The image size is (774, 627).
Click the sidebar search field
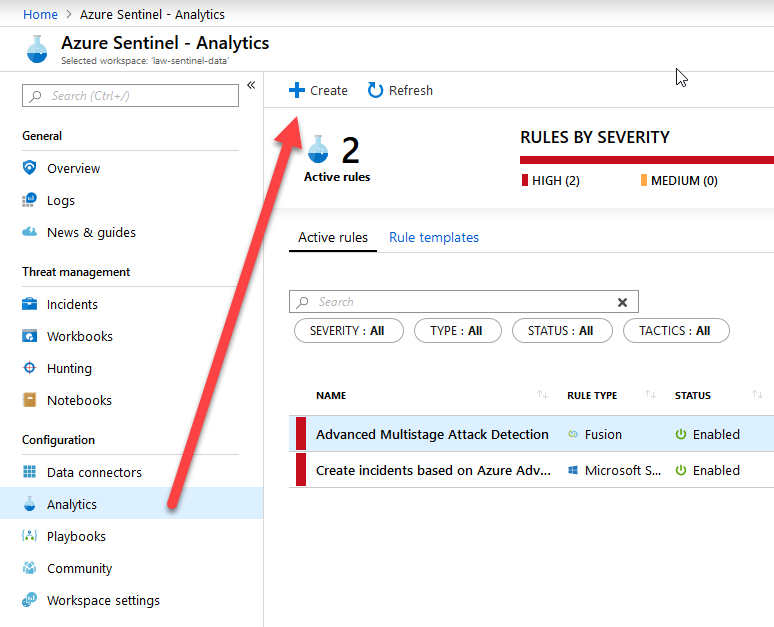[130, 96]
